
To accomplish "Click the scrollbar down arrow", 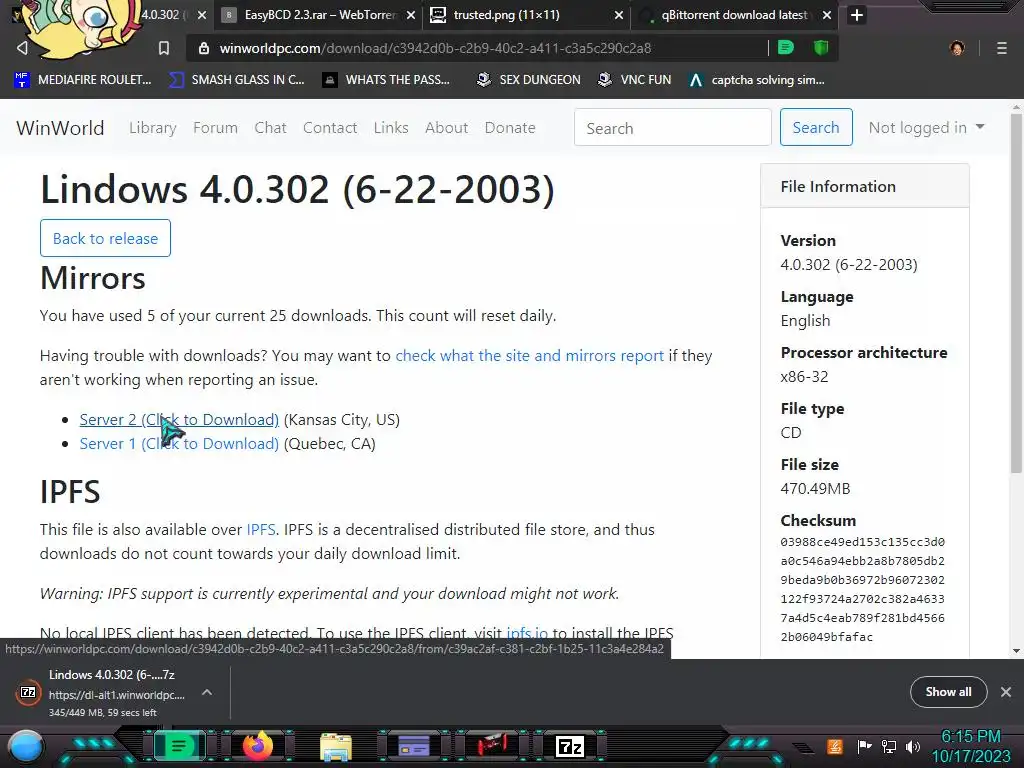I will [1016, 650].
